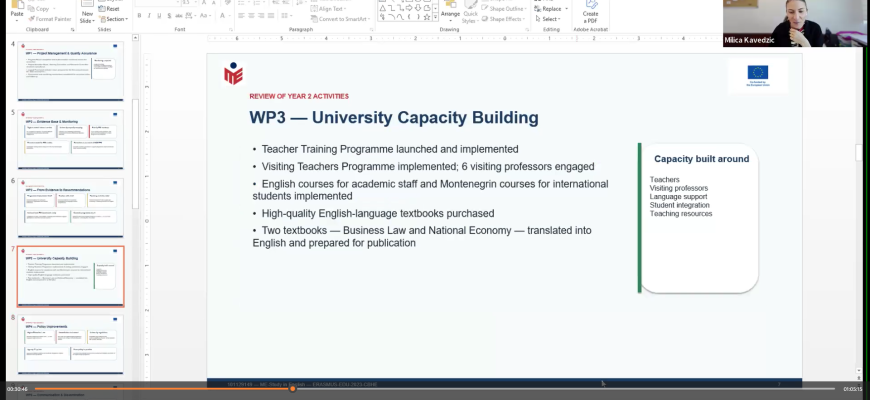
Task: Click the REVIEW OF YEAR 2 ACTIVITIES label
Action: point(299,97)
